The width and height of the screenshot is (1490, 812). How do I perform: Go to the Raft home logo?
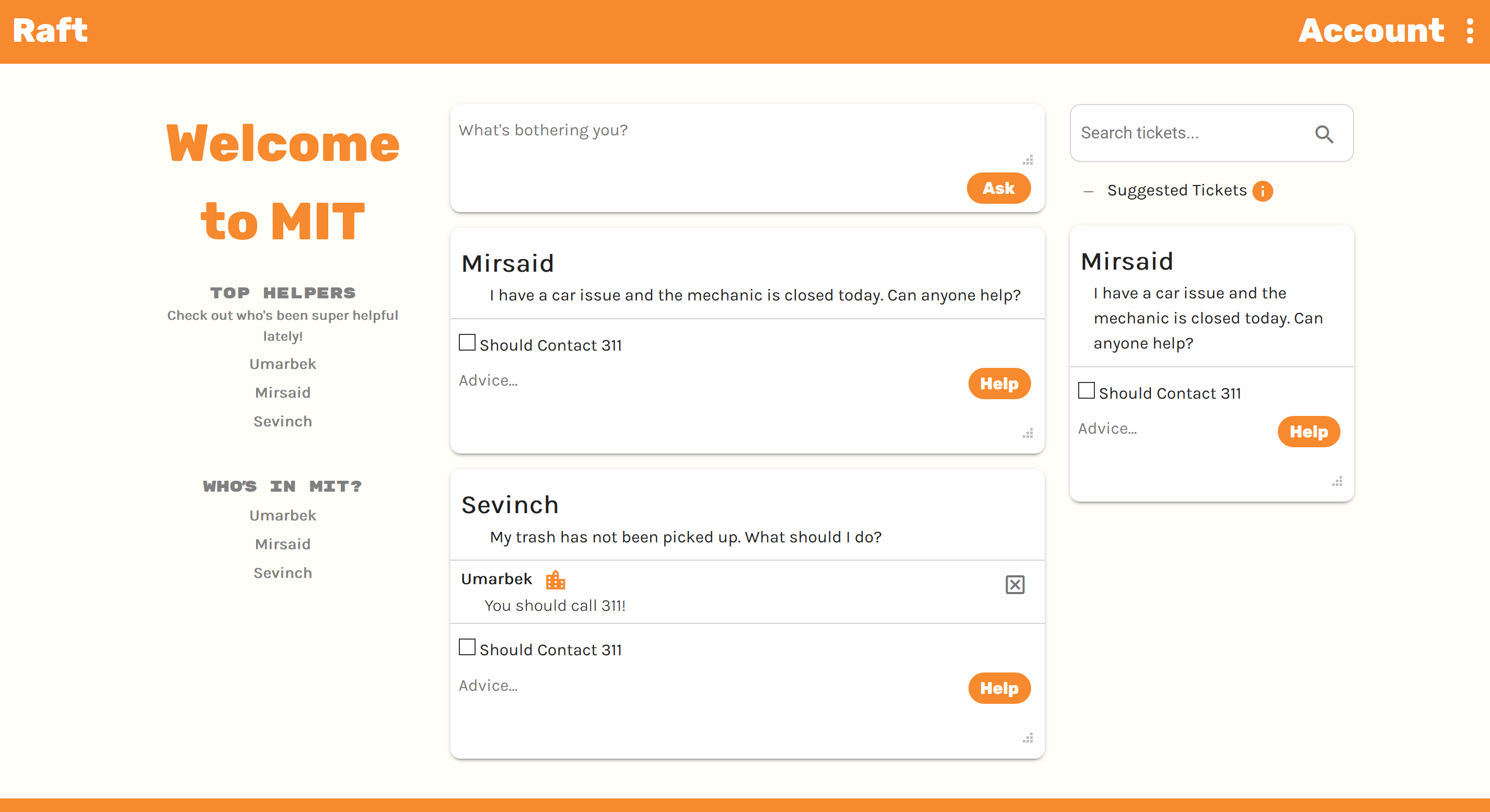coord(50,31)
